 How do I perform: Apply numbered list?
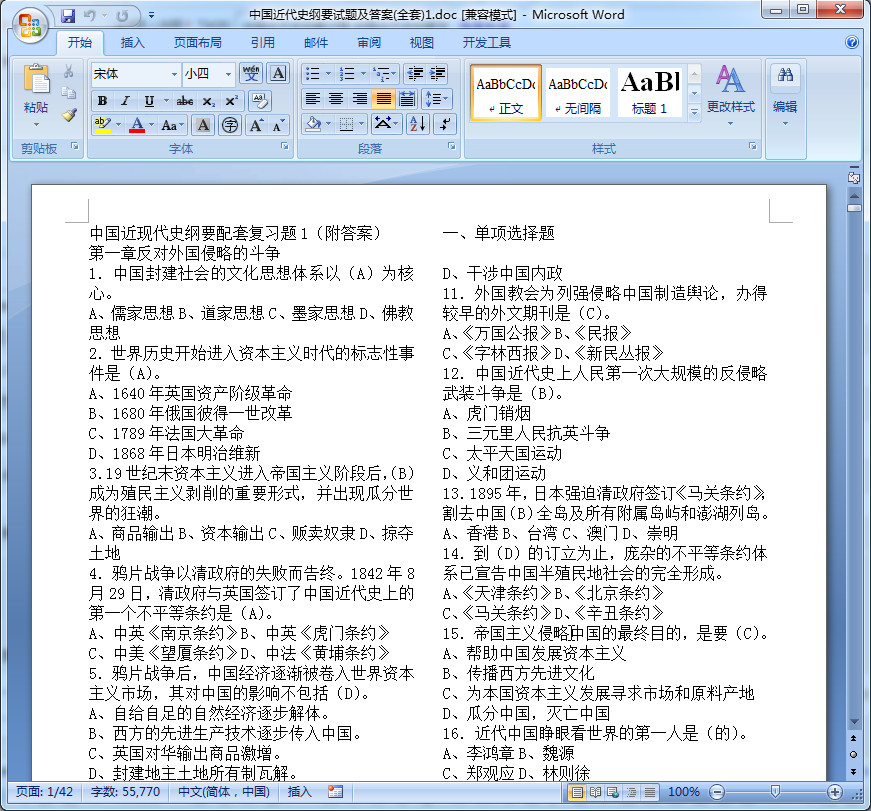tap(347, 73)
